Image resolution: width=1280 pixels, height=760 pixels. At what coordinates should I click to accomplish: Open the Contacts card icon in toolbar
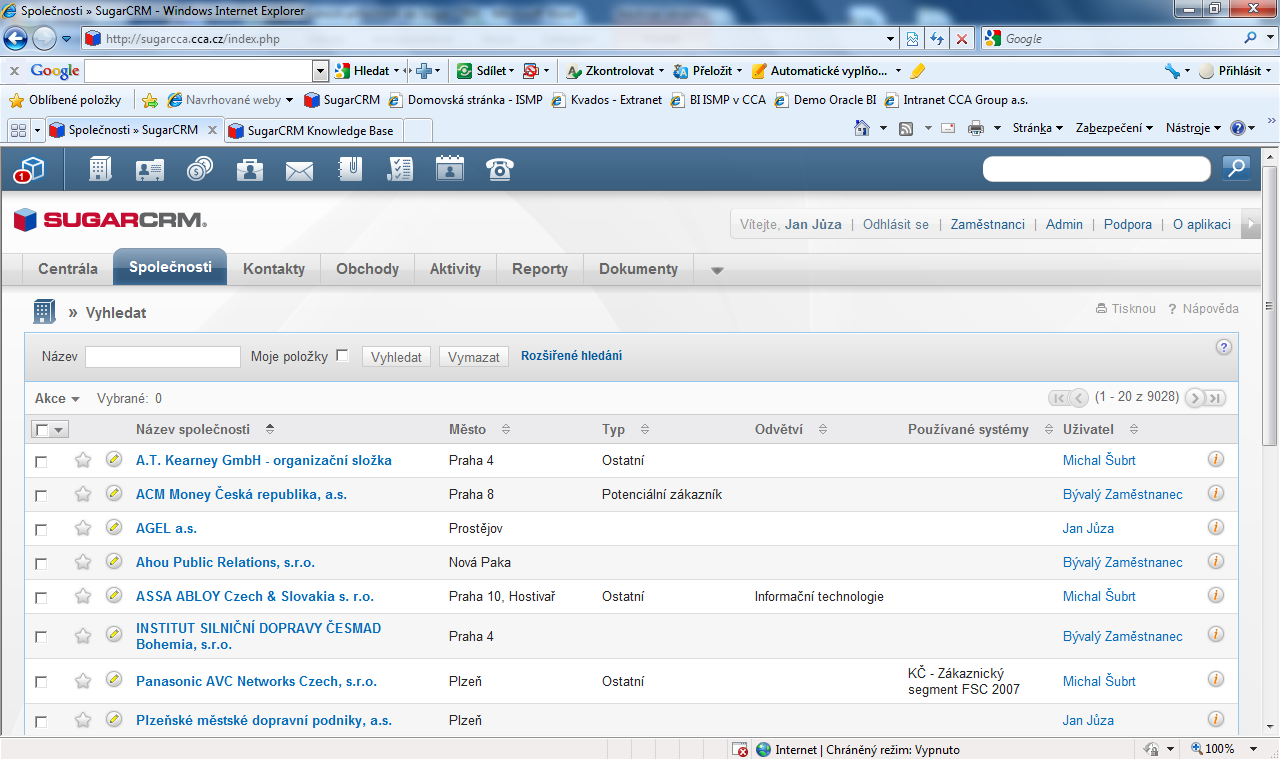coord(150,169)
